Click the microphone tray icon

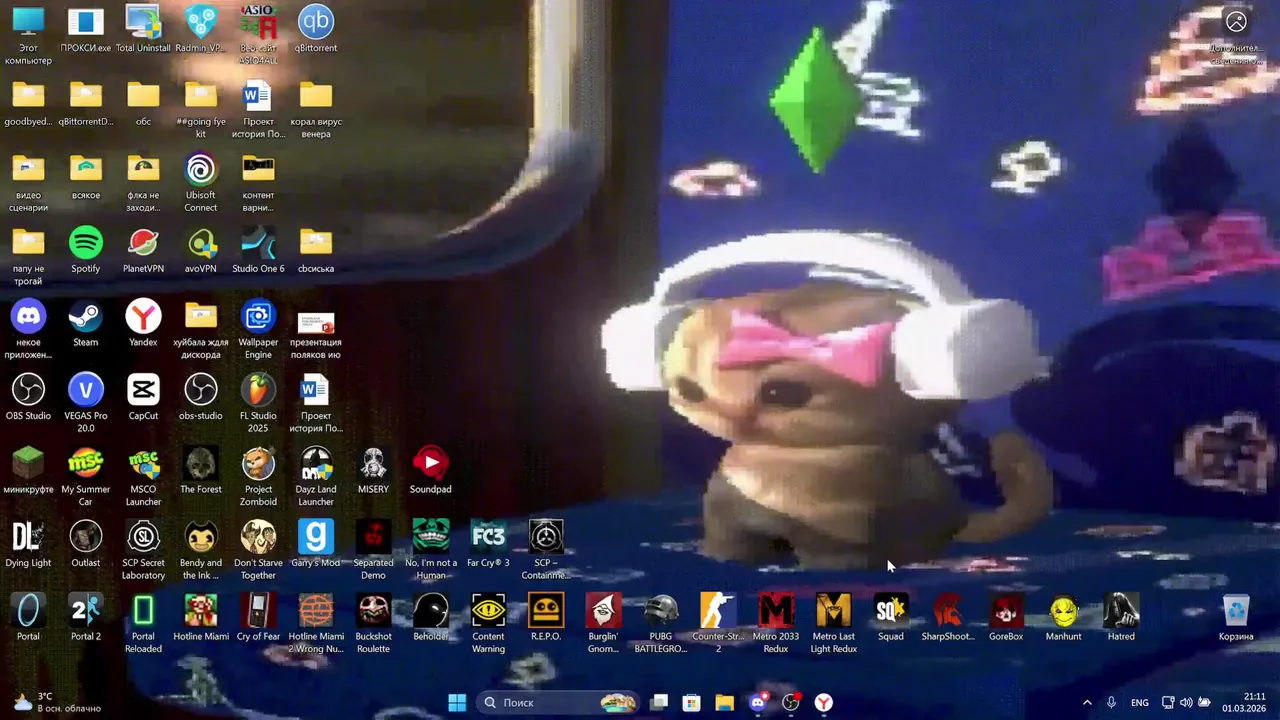[x=1111, y=702]
